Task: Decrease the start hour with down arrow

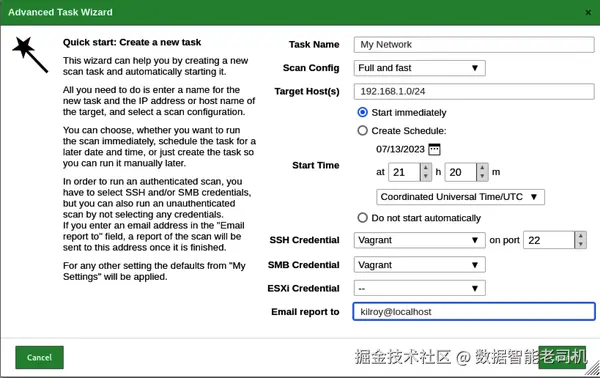Action: tap(426, 176)
